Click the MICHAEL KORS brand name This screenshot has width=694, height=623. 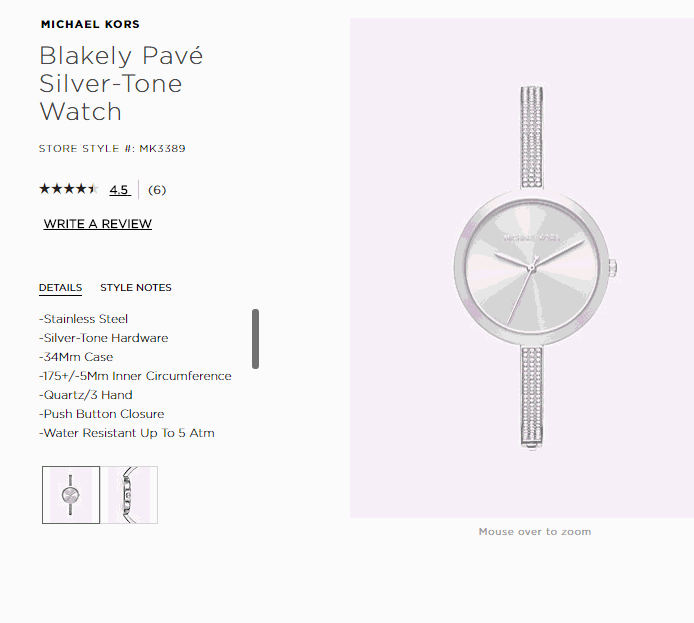coord(90,24)
